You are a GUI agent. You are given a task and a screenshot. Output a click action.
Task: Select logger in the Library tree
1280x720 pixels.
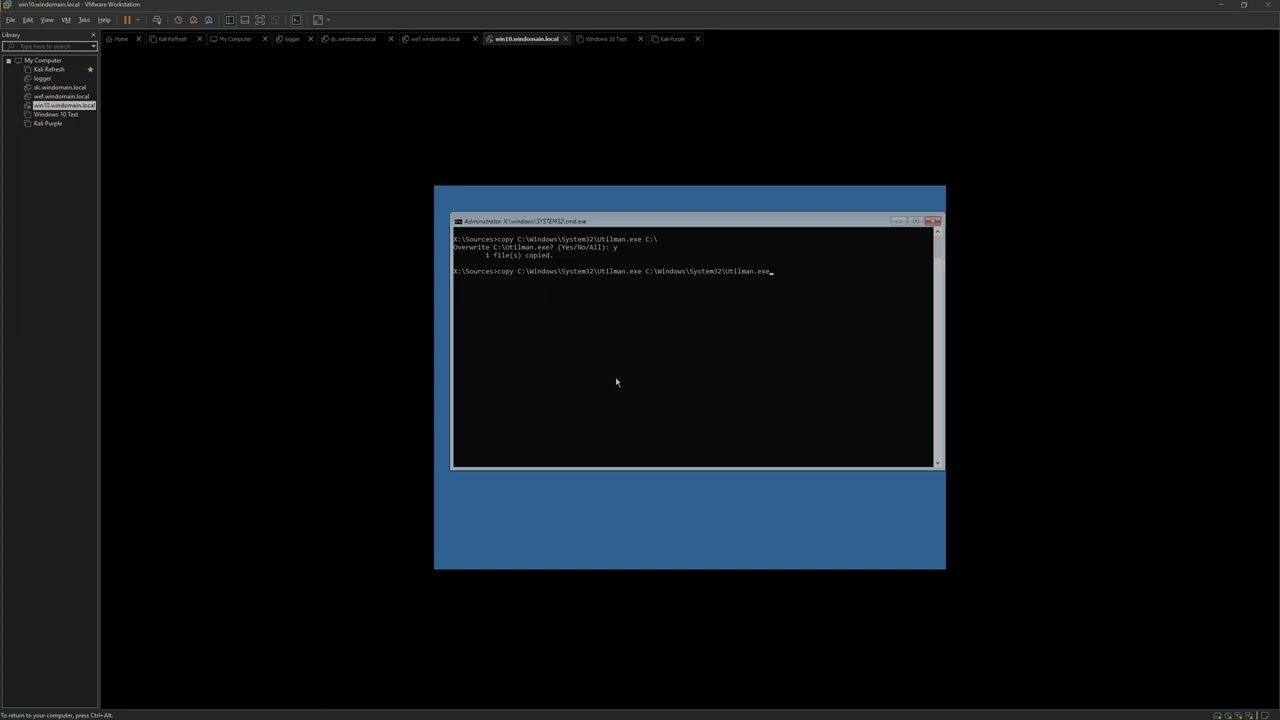click(42, 78)
